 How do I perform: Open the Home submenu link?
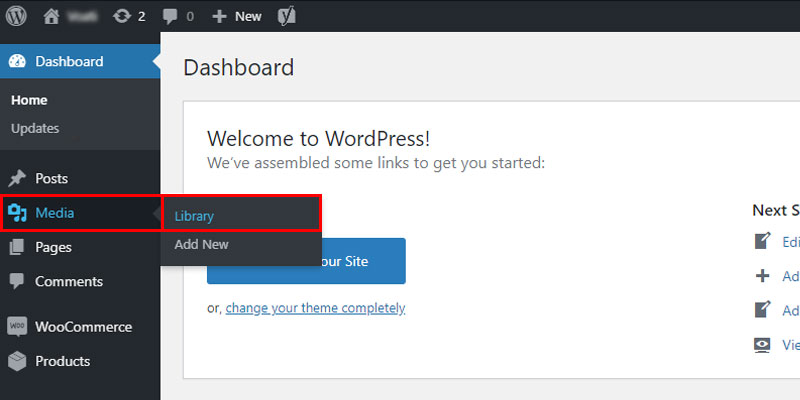coord(29,101)
